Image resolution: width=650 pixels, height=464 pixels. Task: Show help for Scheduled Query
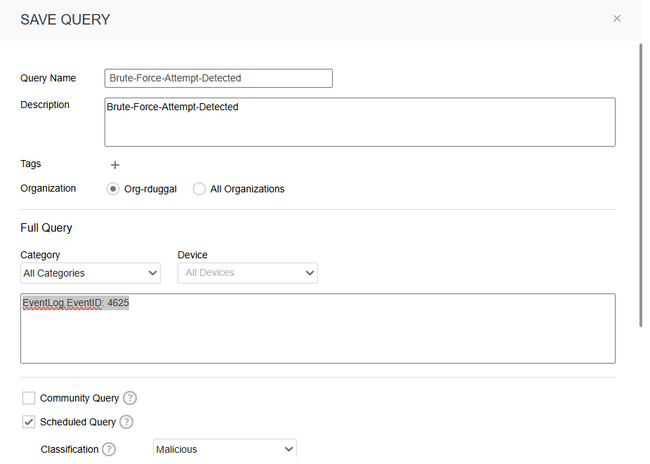[126, 422]
